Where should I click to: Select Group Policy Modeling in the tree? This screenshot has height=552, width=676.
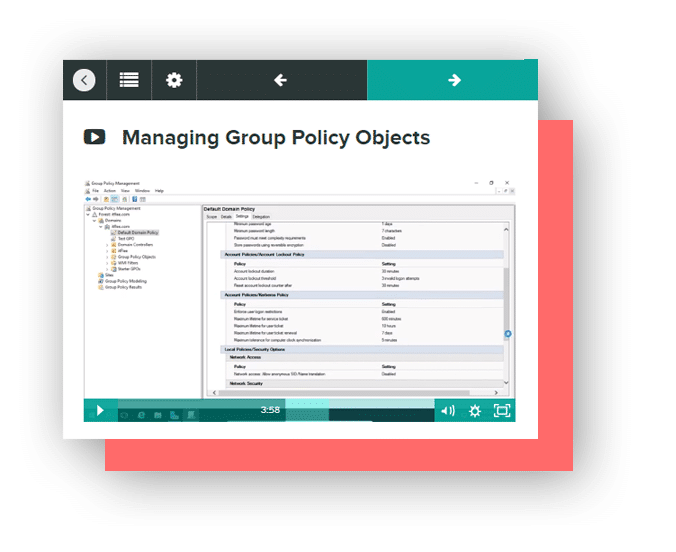click(124, 281)
